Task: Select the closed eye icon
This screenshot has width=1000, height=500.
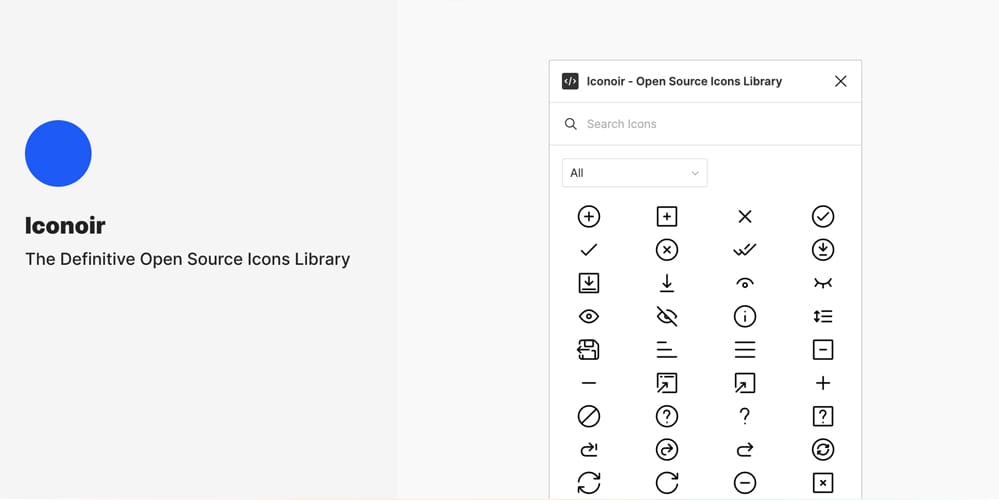Action: pos(823,283)
